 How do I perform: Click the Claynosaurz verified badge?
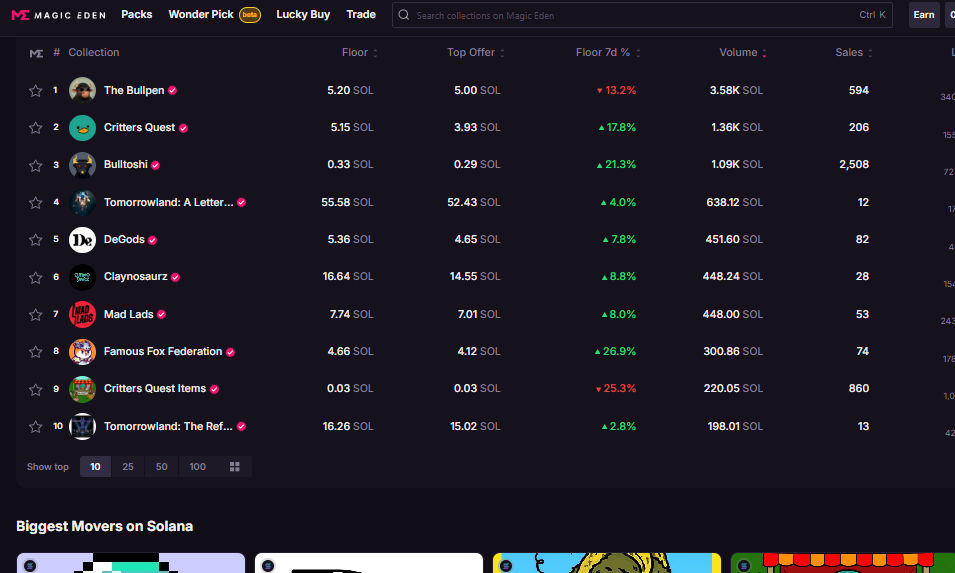tap(175, 278)
